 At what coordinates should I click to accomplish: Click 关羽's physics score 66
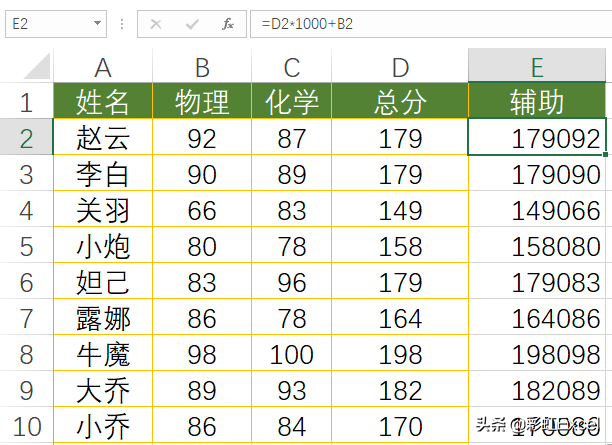click(x=202, y=209)
